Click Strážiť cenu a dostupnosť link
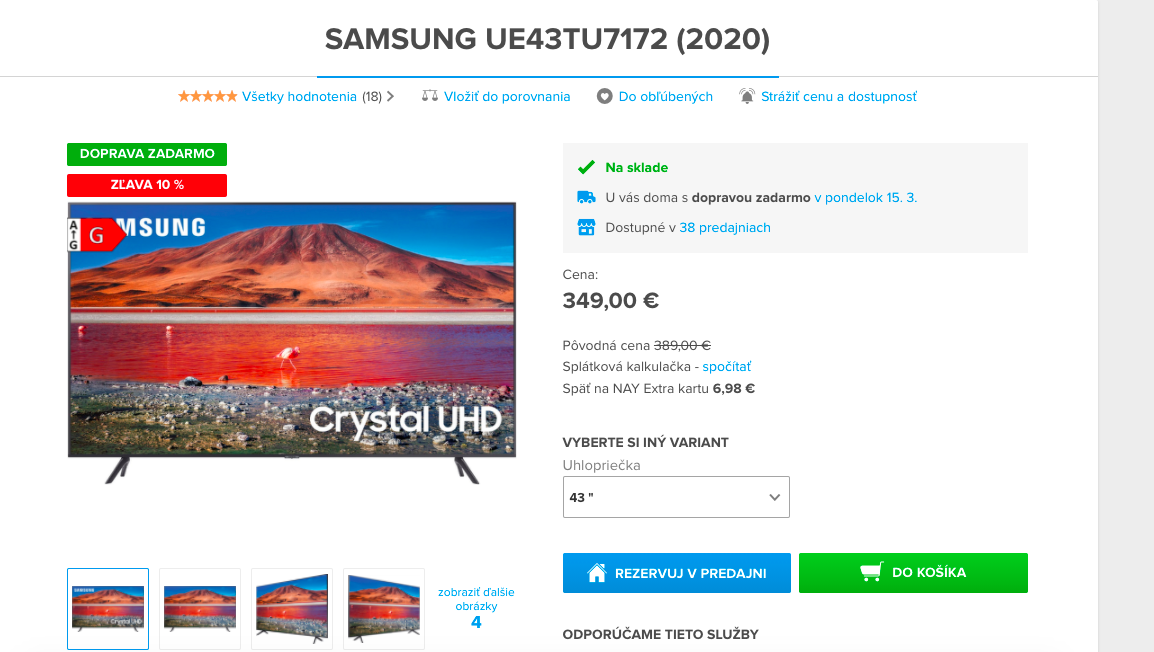Screen dimensions: 1154x652 [839, 96]
